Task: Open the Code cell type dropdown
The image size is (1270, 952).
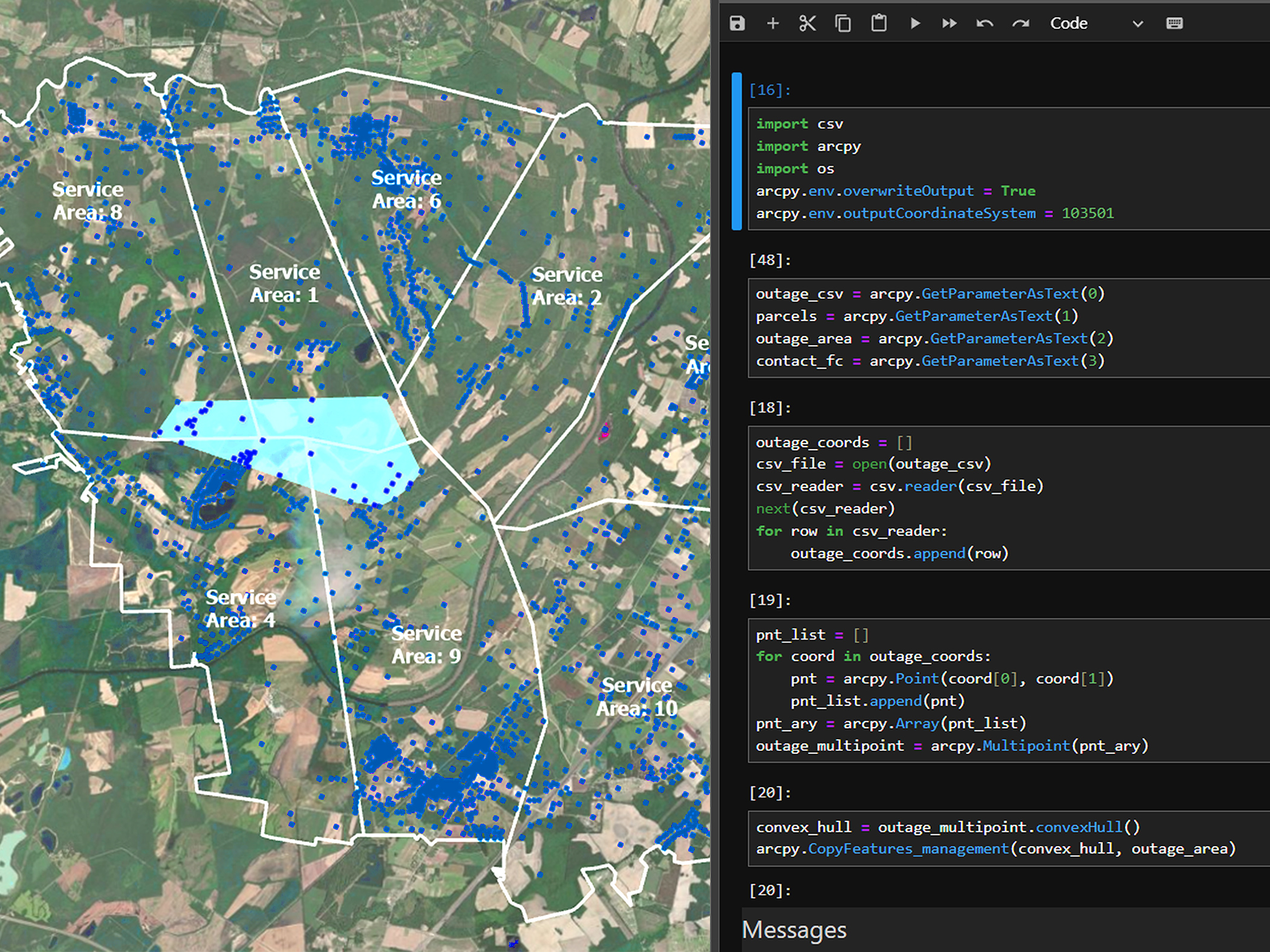Action: [1069, 23]
